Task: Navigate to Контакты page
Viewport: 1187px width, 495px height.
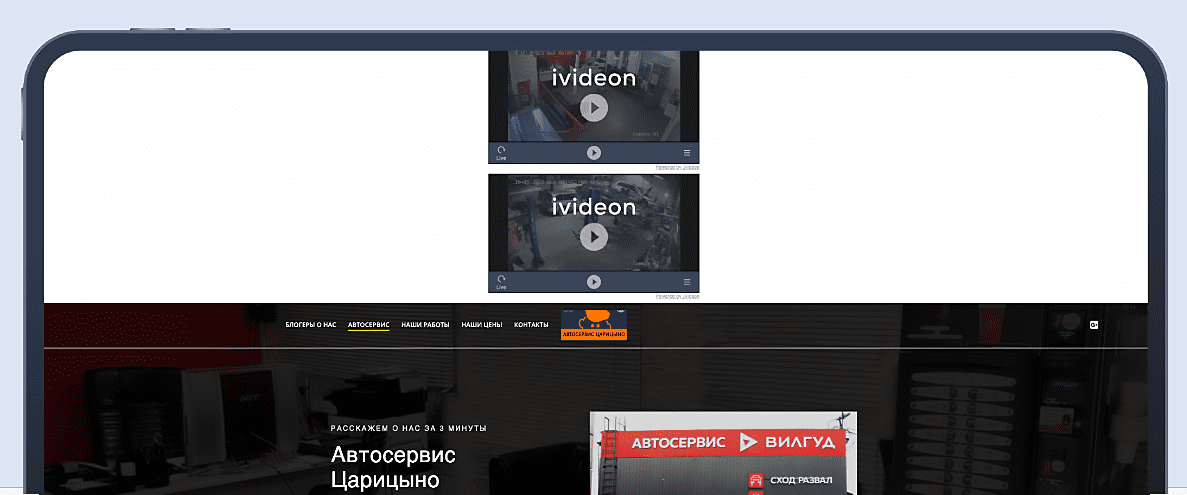Action: click(531, 325)
